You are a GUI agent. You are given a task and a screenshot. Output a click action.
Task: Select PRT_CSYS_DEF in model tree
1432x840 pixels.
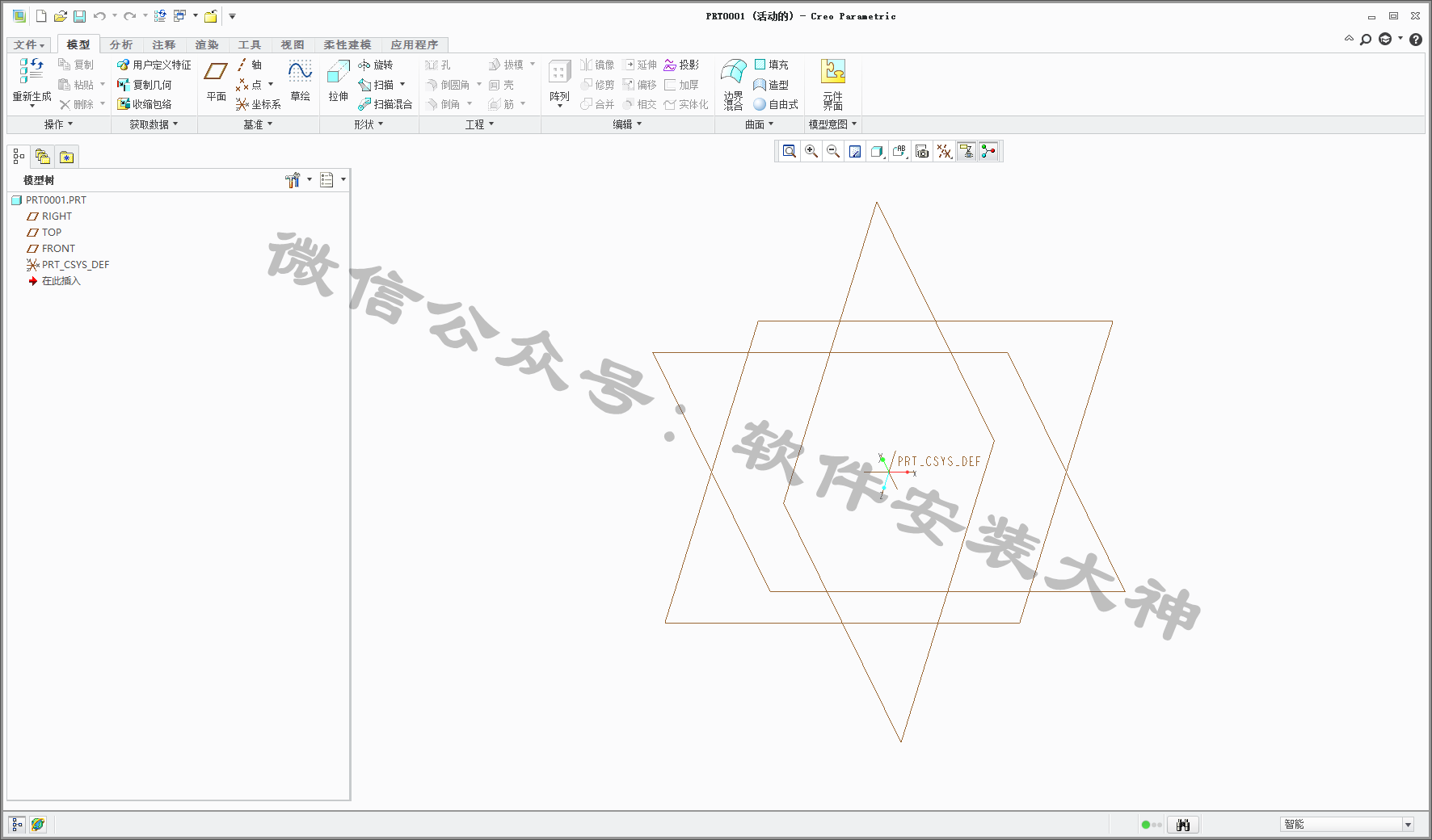click(68, 265)
